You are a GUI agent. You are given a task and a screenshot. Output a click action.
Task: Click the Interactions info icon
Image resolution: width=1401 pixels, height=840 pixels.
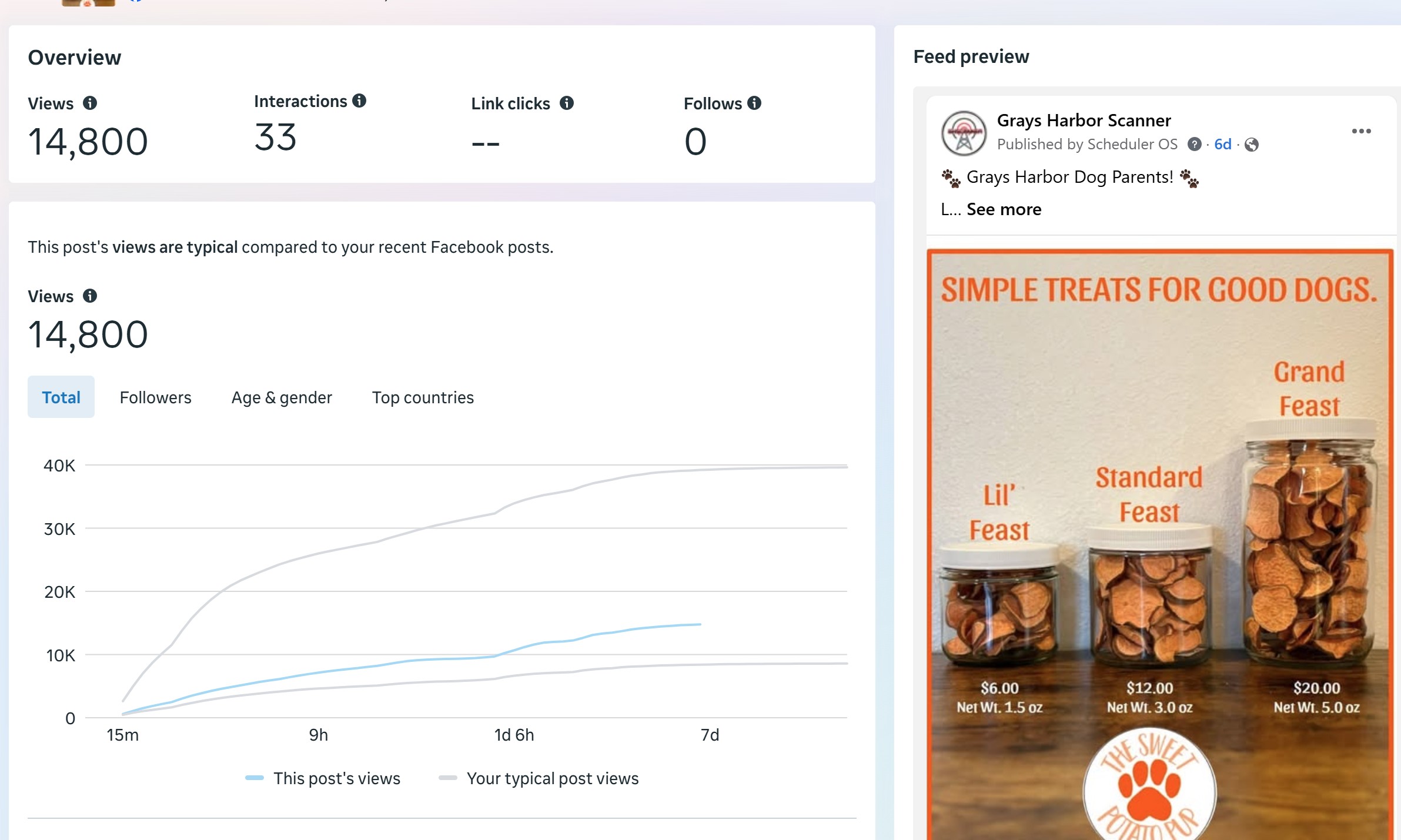359,101
